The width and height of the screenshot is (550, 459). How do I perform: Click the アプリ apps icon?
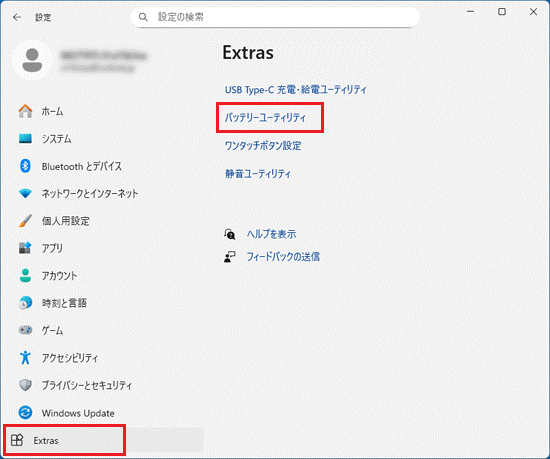coord(25,248)
